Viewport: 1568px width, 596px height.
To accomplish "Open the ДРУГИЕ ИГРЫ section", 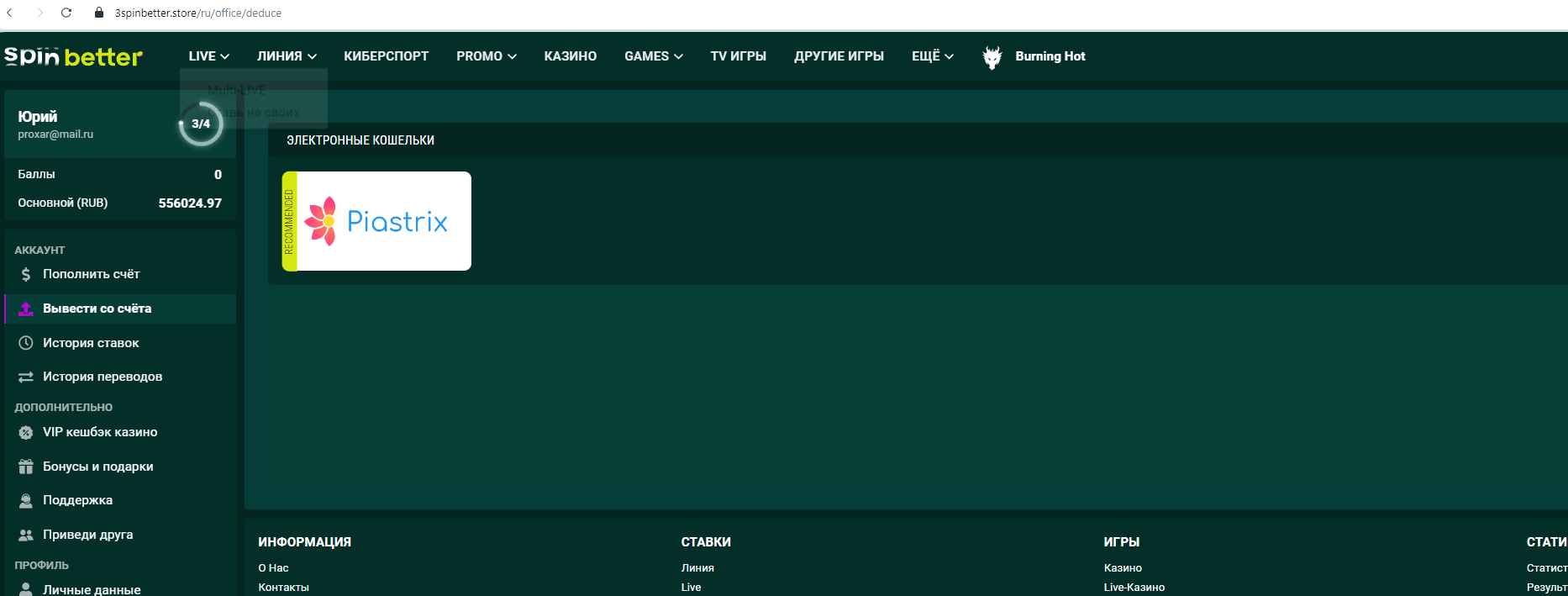I will 839,56.
